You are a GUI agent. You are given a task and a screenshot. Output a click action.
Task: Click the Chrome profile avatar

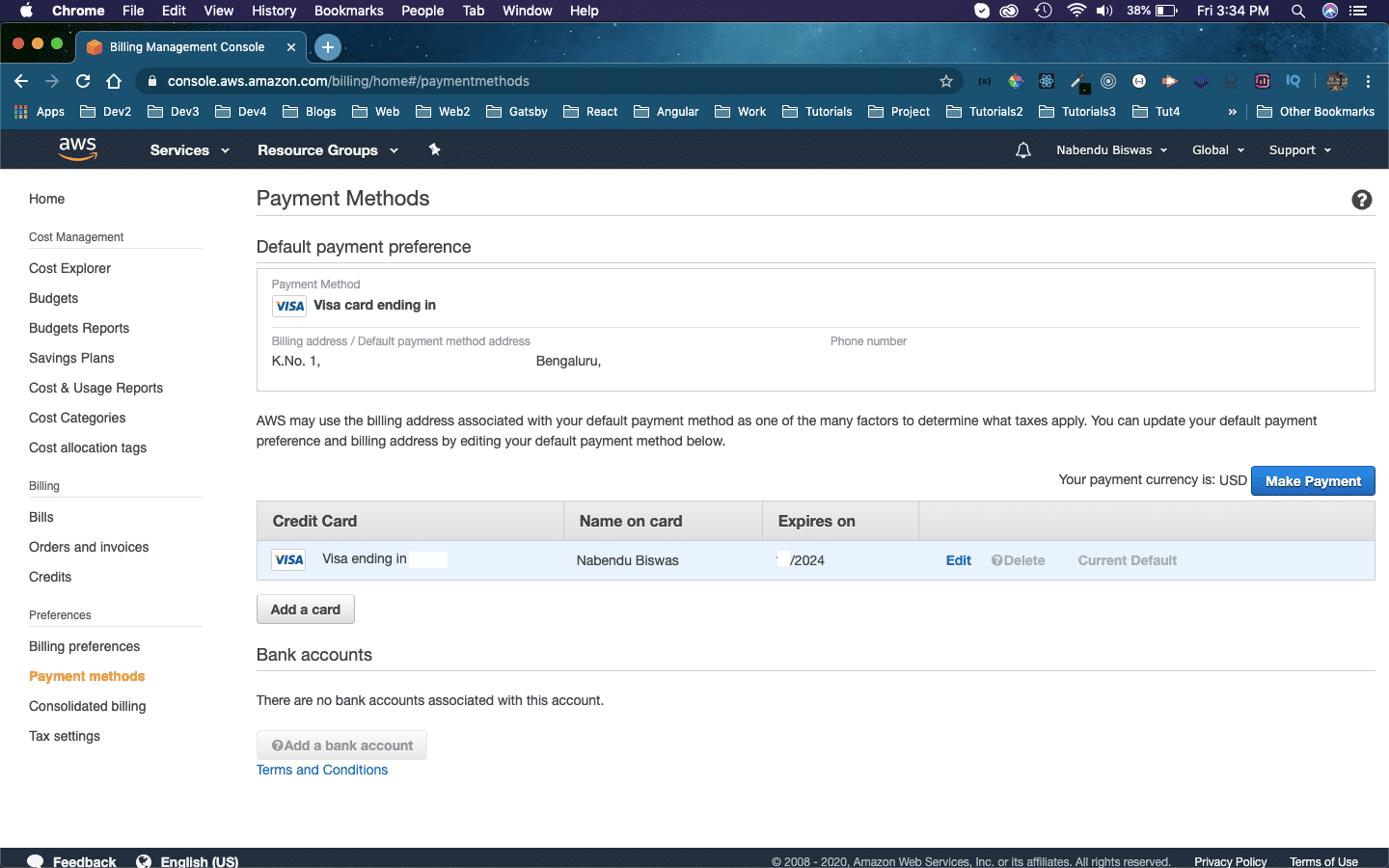(x=1337, y=81)
